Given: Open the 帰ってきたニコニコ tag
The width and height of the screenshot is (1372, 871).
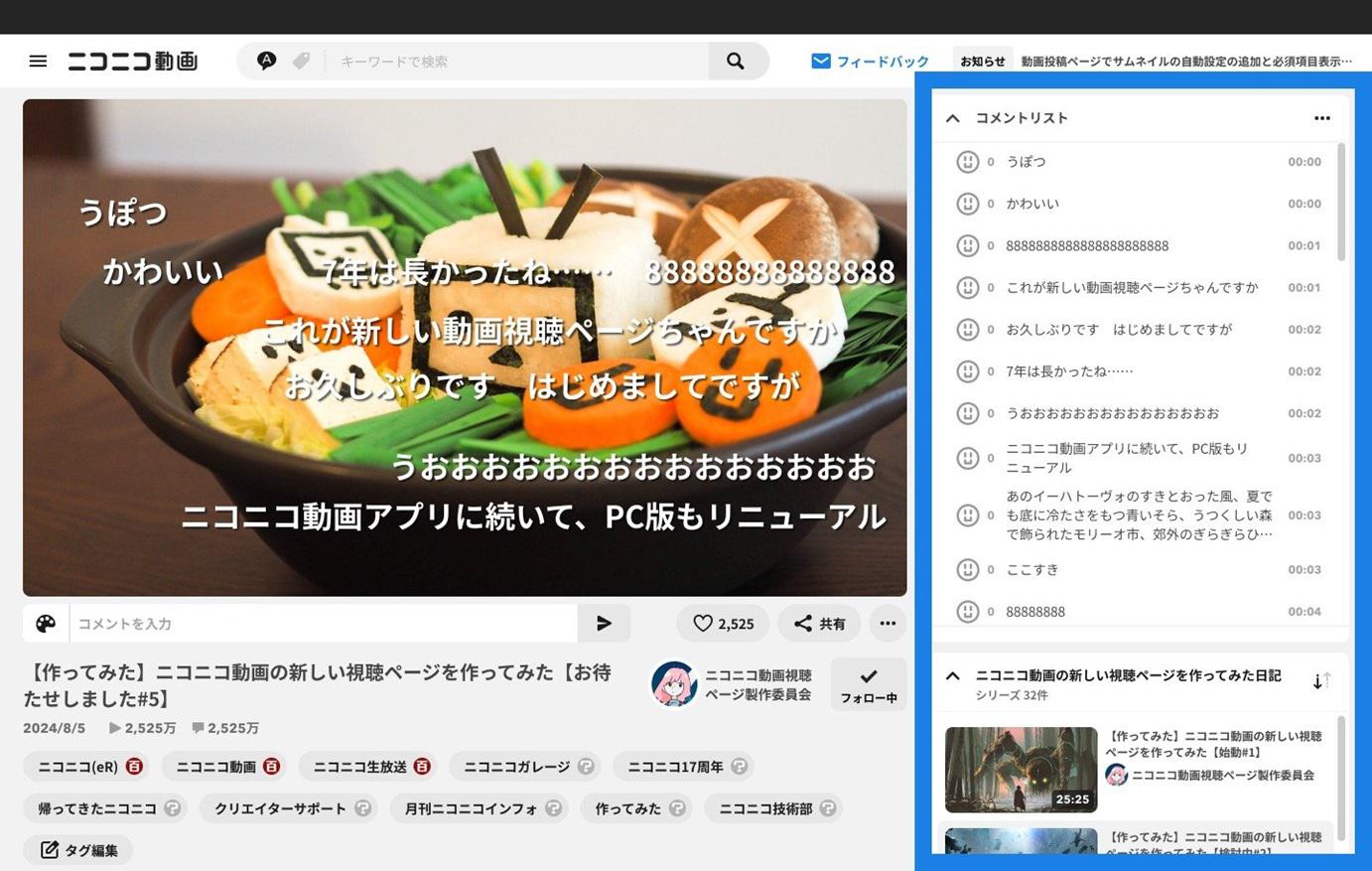Looking at the screenshot, I should [x=97, y=808].
